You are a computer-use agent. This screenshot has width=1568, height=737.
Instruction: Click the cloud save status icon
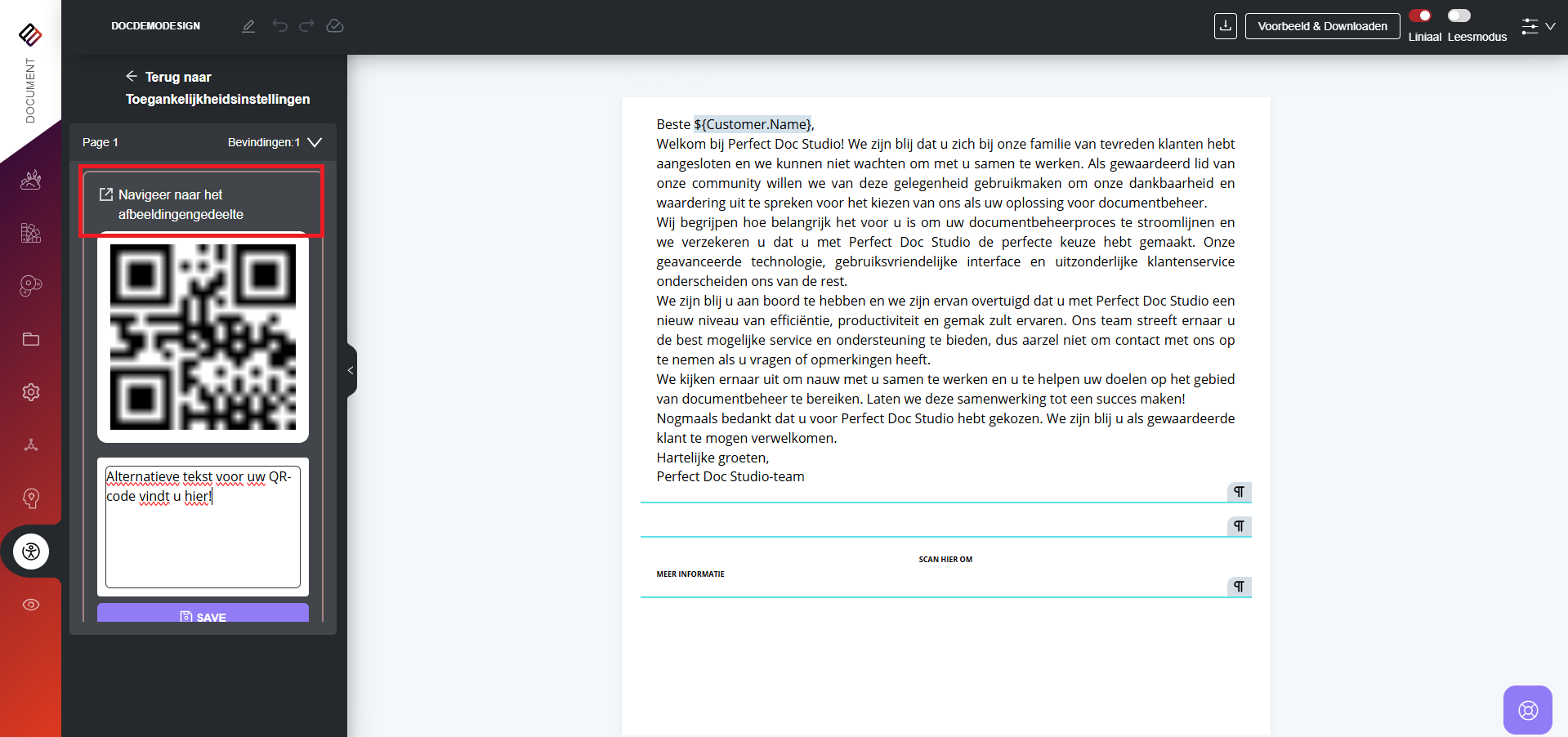(335, 26)
